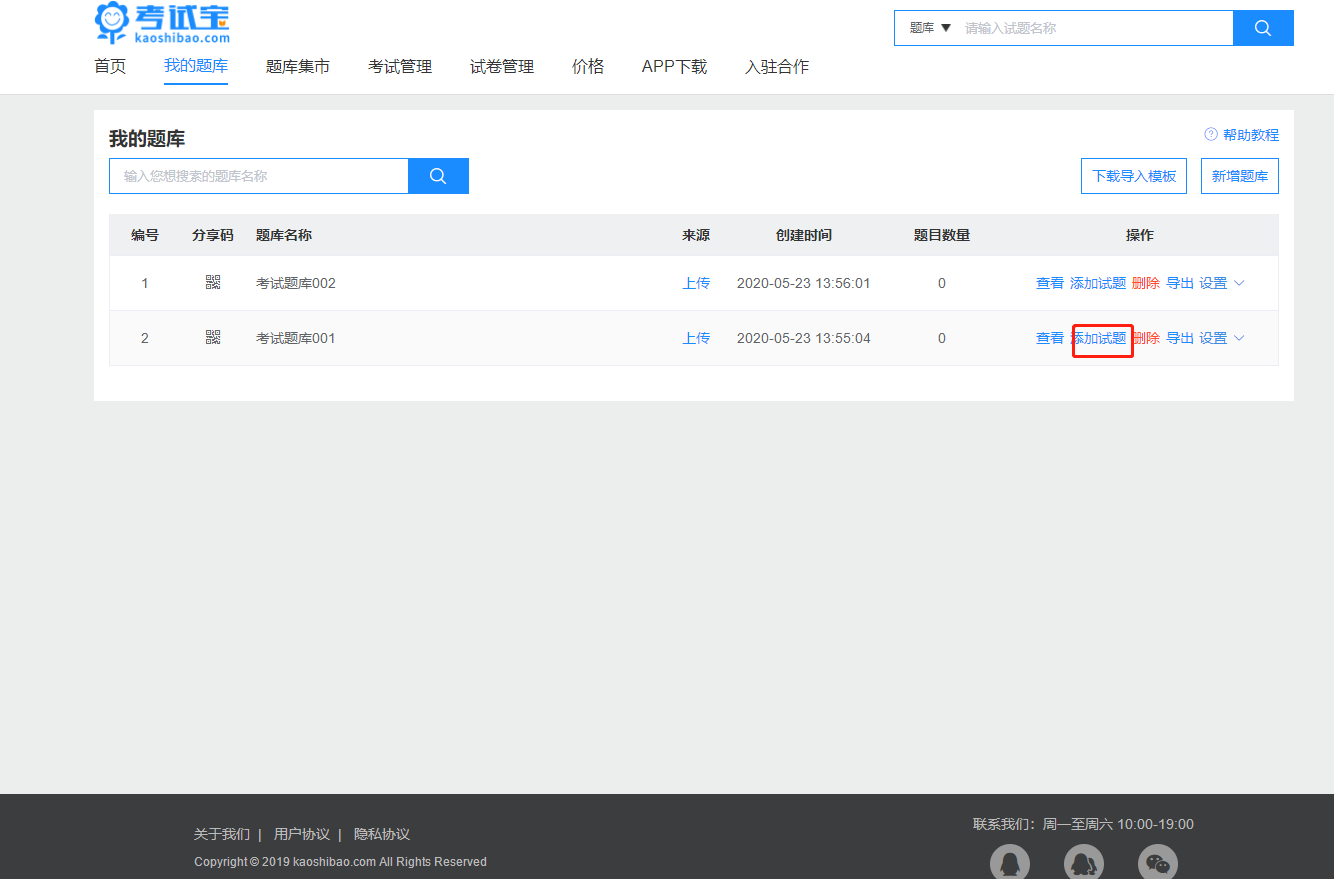Click the 考试题库001 name cell
Viewport: 1334px width, 879px height.
click(296, 338)
